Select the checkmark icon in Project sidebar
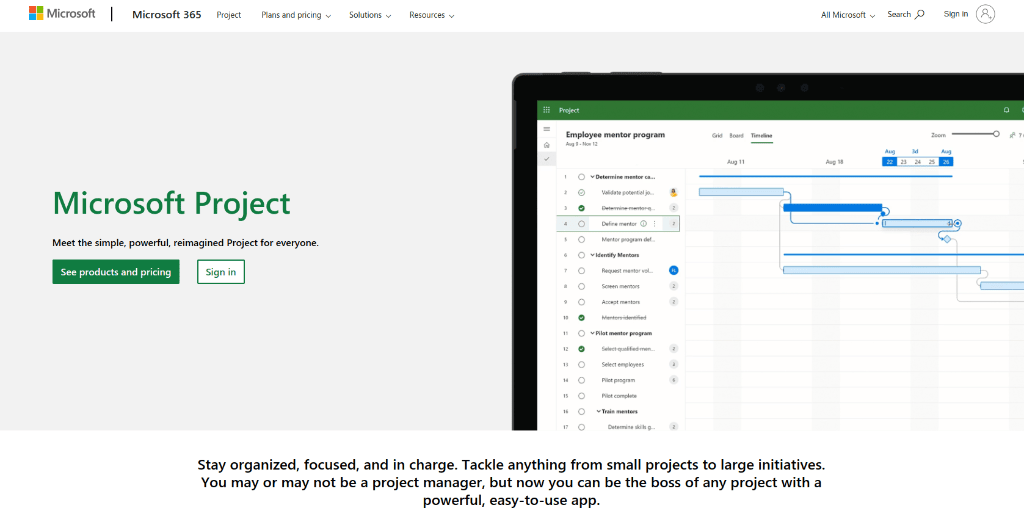This screenshot has height=521, width=1024. (x=547, y=159)
